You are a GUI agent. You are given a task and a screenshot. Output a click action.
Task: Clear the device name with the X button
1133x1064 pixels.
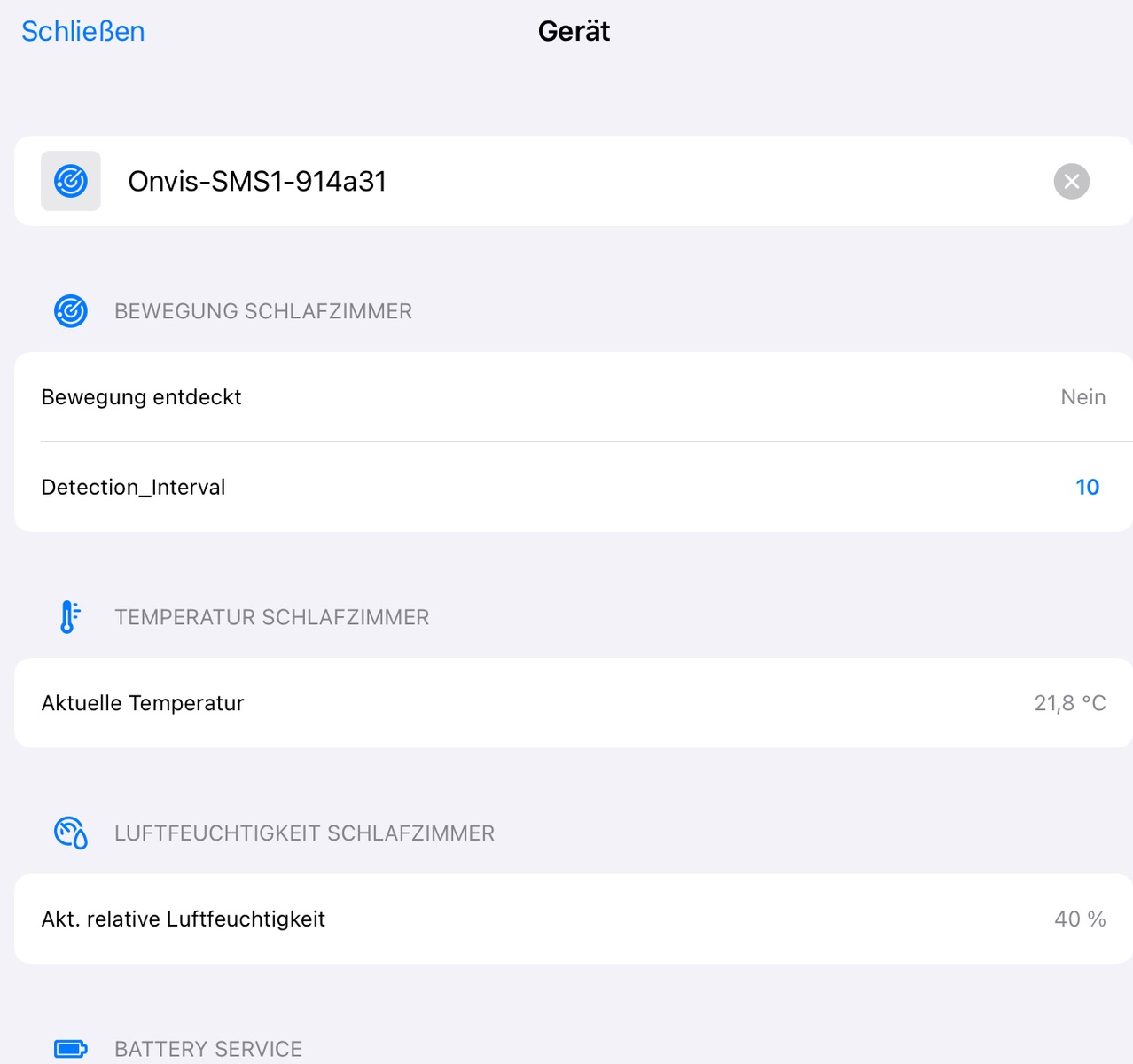1071,181
